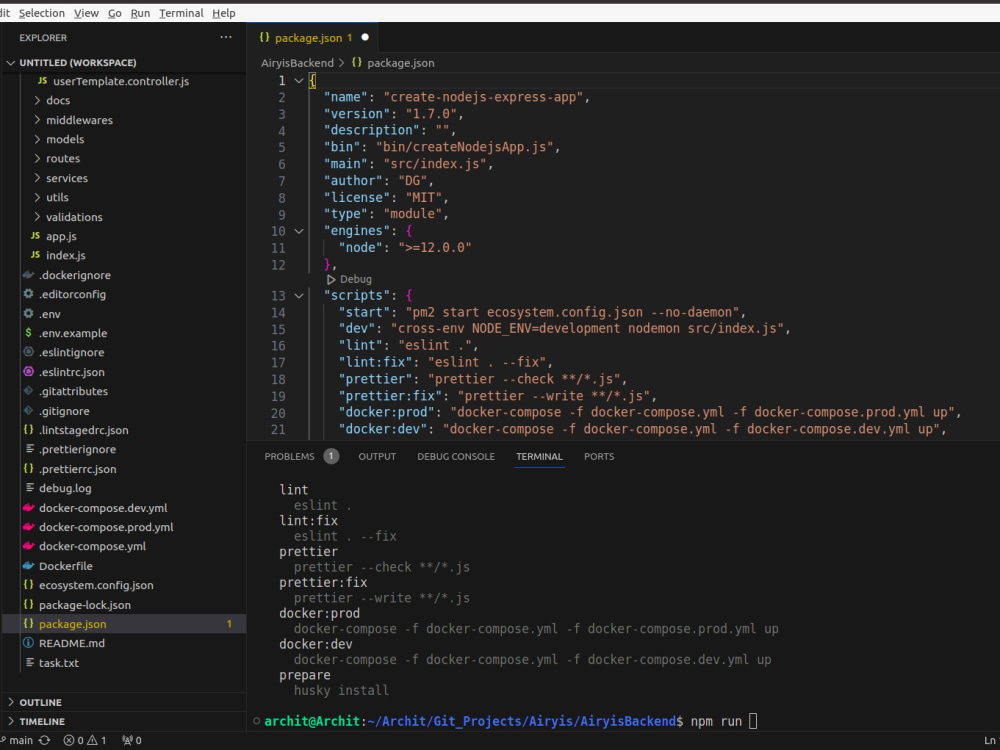Click the ESLint icon next to .eslintrc.json
The image size is (1000, 750).
click(30, 371)
